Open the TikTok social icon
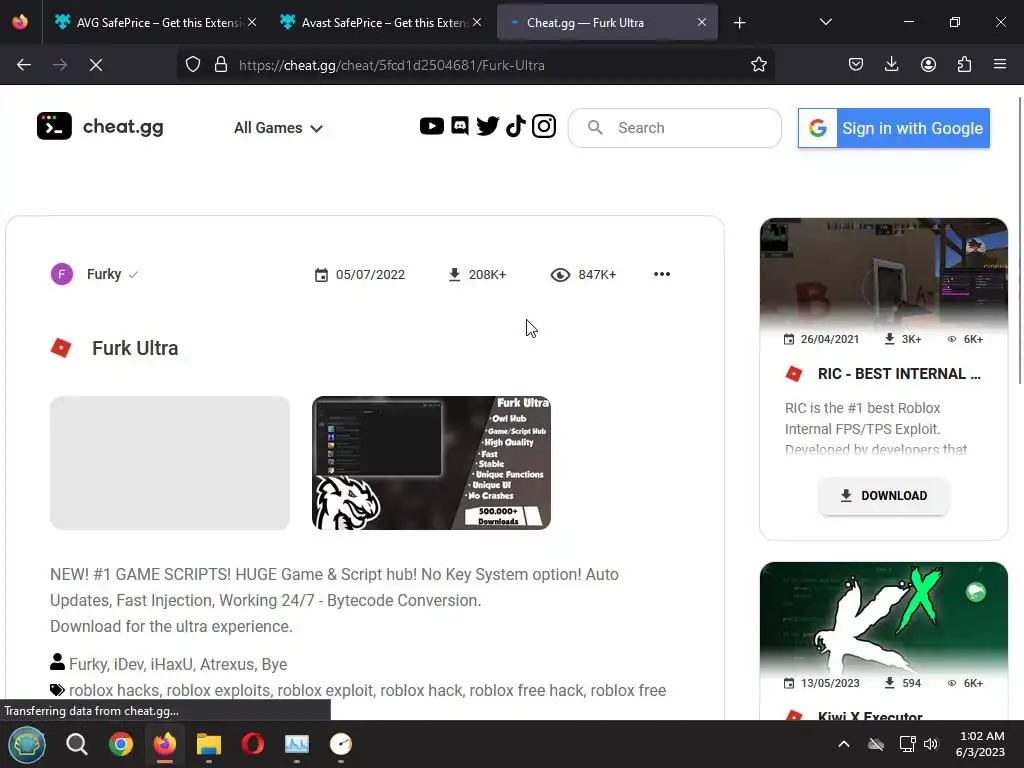Viewport: 1024px width, 768px height. coord(516,126)
